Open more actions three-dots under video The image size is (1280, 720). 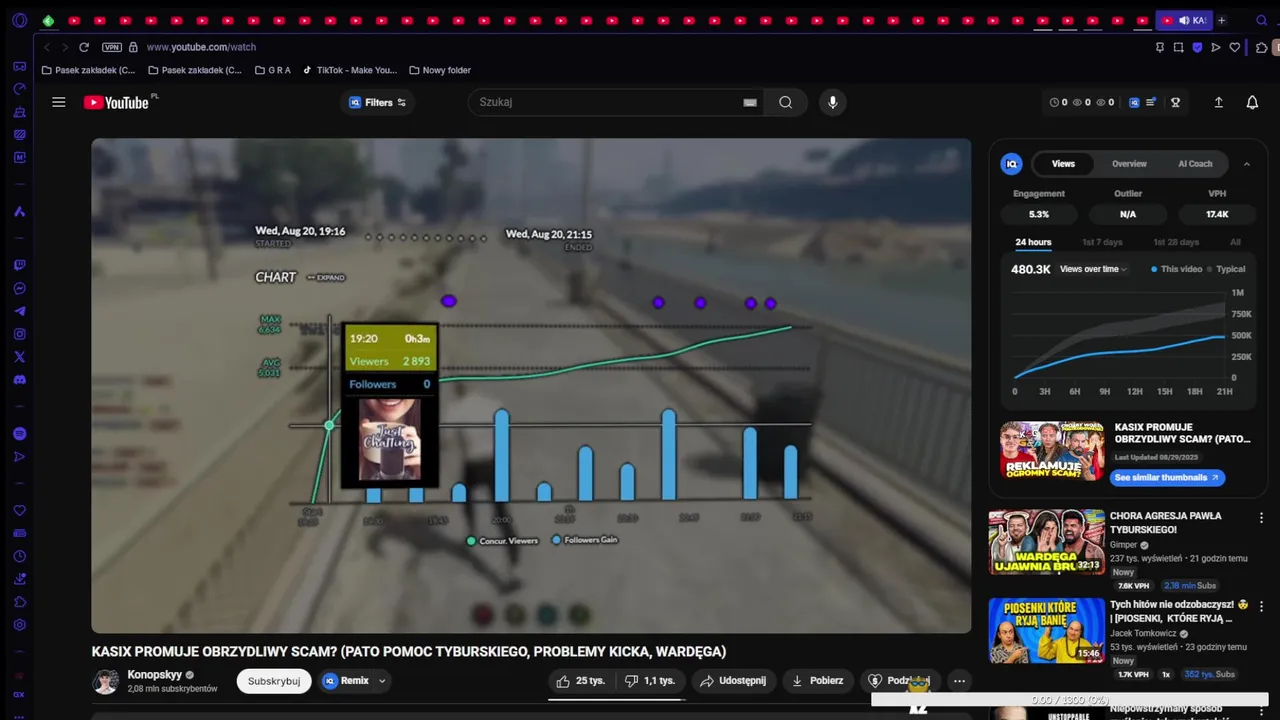(959, 681)
